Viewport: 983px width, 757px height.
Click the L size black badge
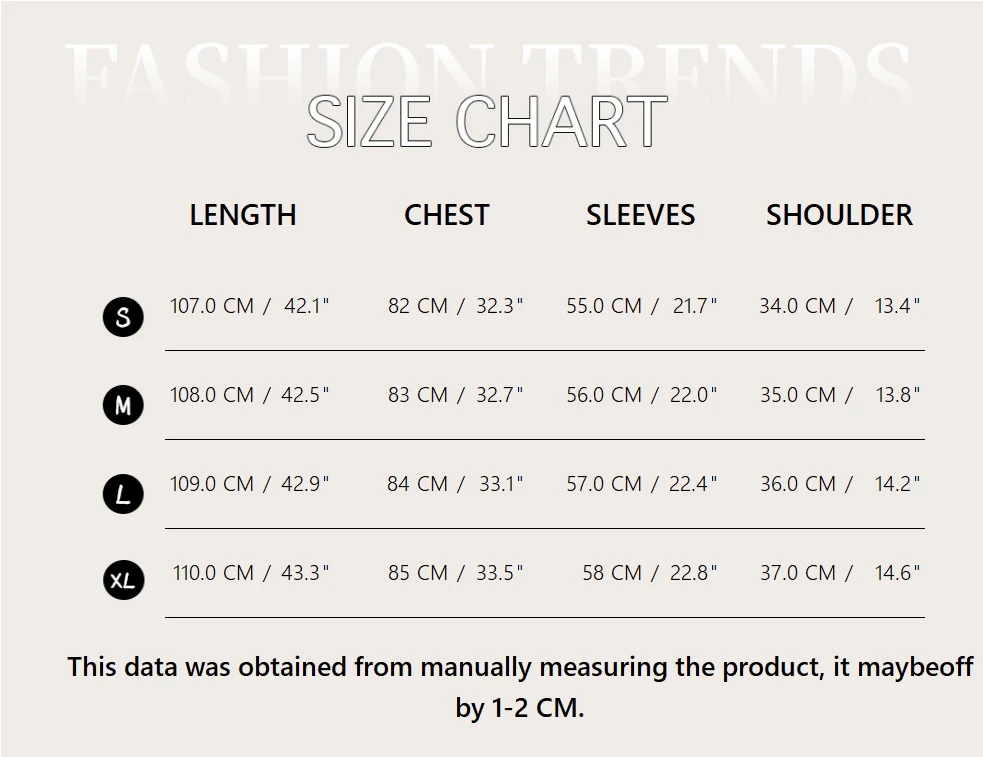tap(123, 494)
